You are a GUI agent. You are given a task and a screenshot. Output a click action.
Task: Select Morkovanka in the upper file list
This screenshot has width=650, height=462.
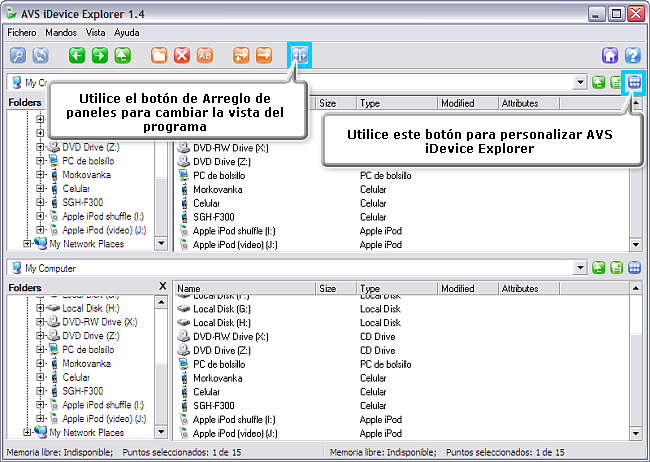coord(218,190)
